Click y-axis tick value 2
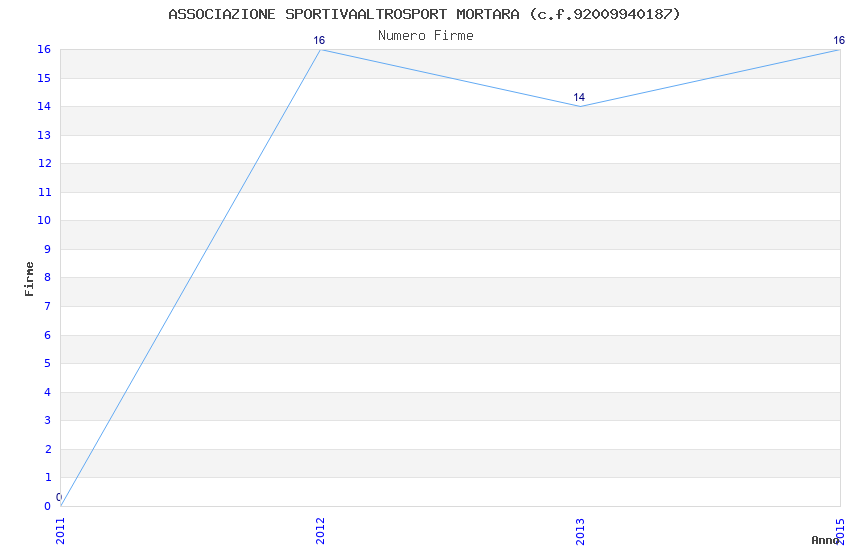Viewport: 850px width, 550px height. click(x=48, y=449)
